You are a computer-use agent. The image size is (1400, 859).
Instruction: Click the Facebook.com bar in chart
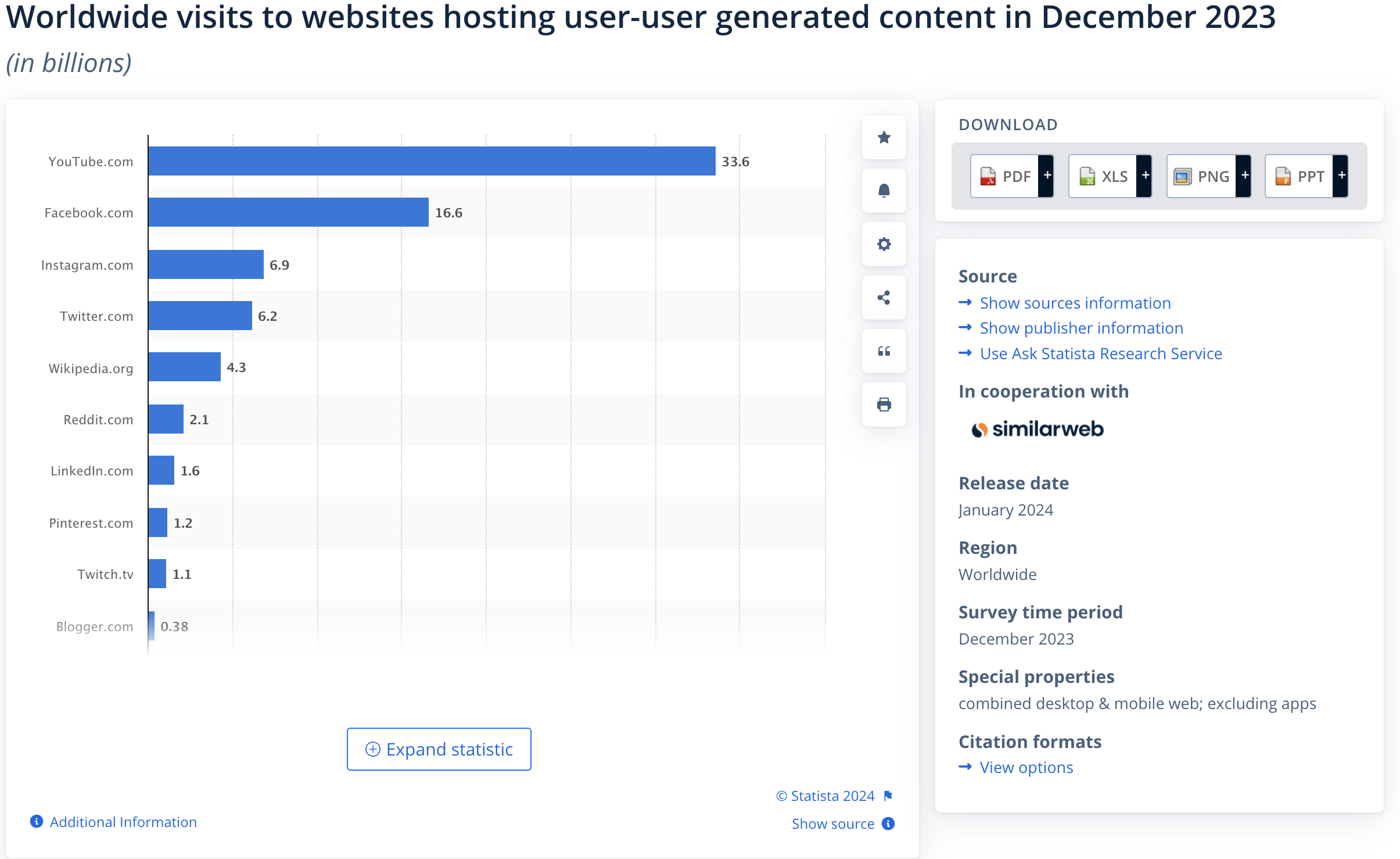point(289,212)
